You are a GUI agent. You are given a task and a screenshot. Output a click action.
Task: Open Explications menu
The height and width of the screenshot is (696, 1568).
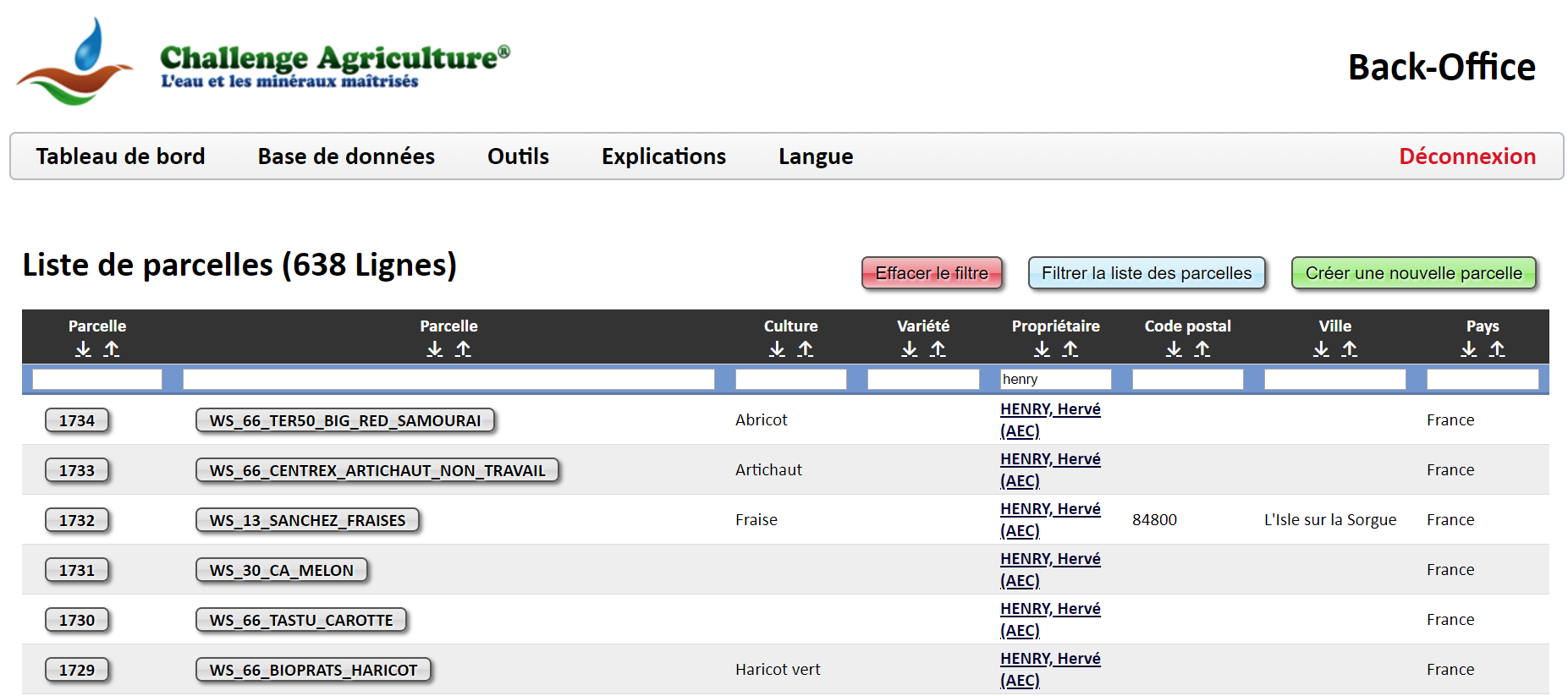[x=664, y=156]
